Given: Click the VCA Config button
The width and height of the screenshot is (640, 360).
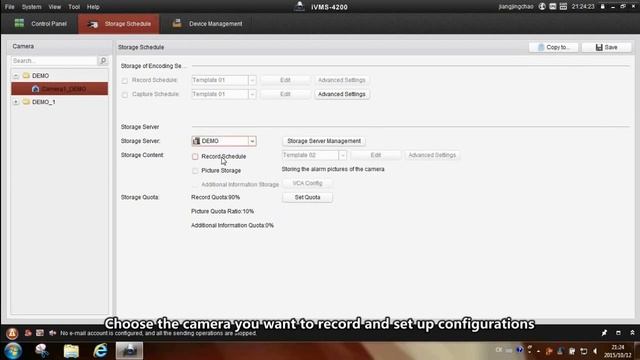Looking at the screenshot, I should 307,183.
